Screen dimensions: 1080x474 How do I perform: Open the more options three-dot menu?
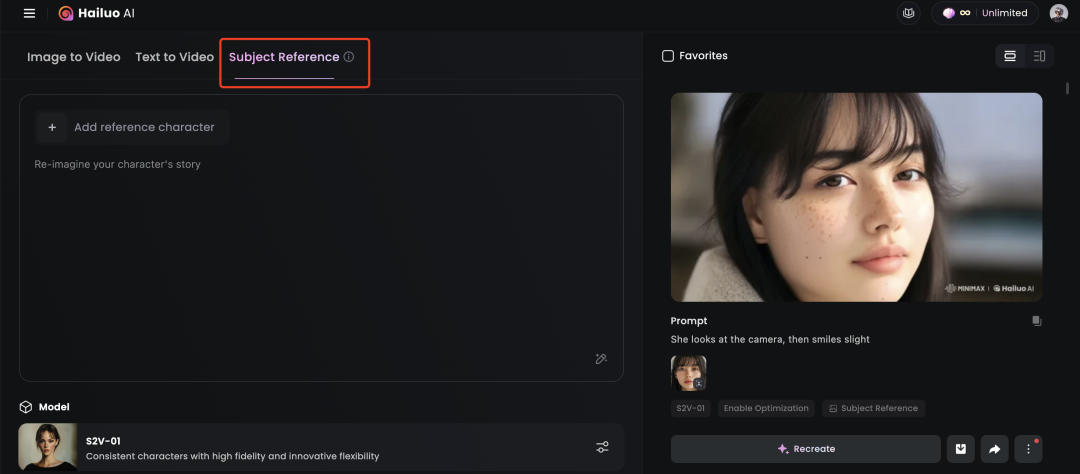pos(1028,449)
